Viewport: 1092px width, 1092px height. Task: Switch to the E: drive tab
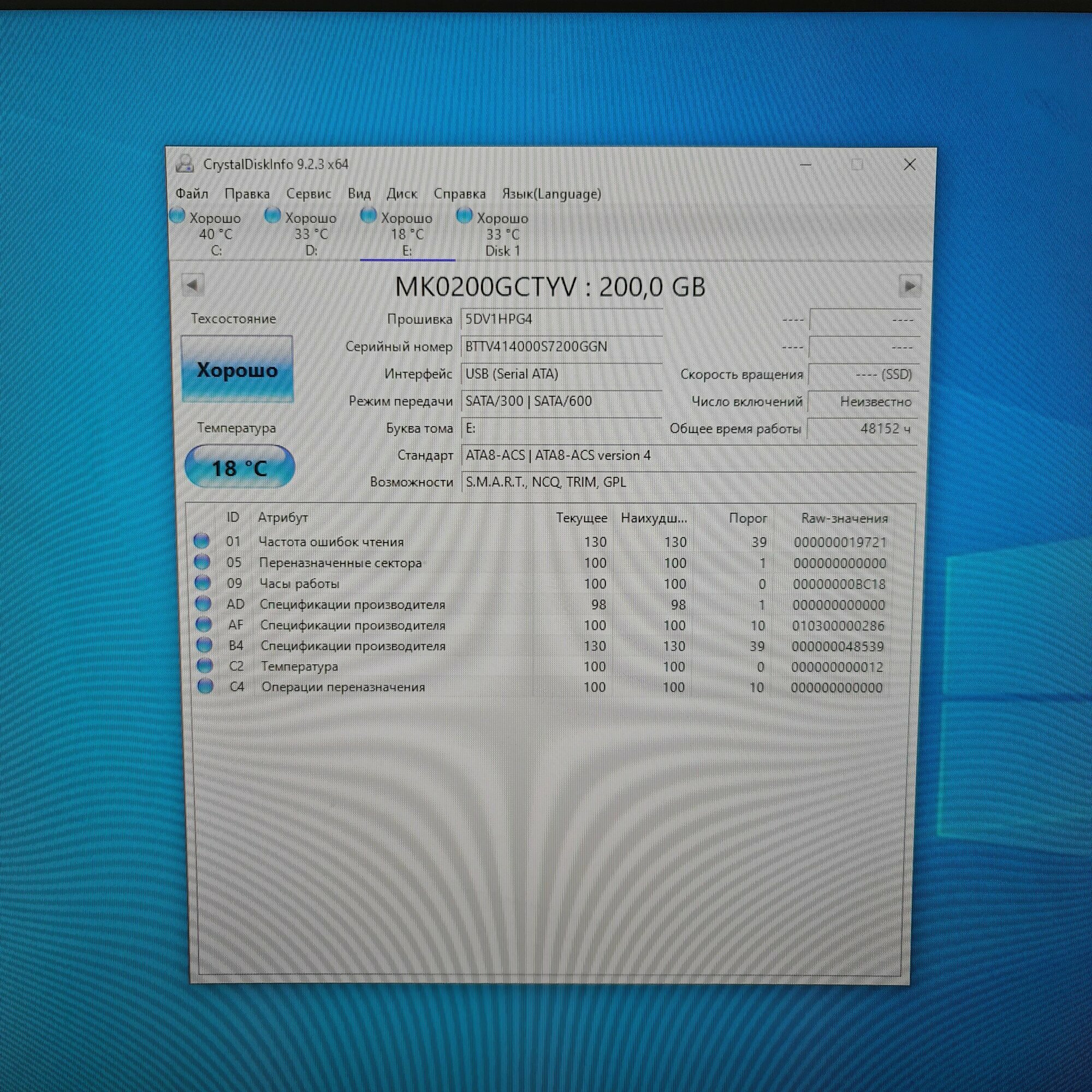pyautogui.click(x=407, y=235)
